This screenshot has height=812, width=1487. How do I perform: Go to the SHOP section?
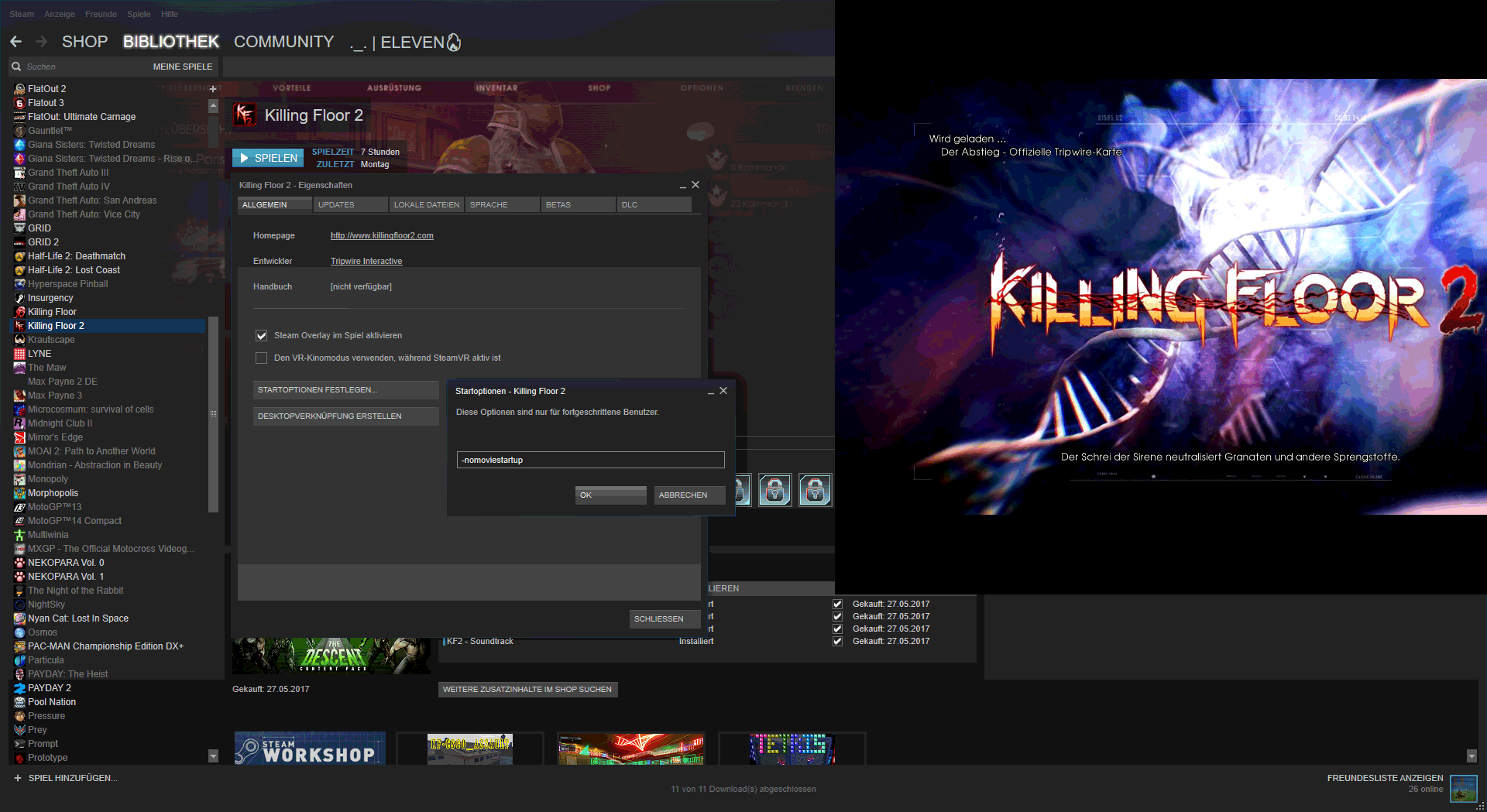(x=85, y=42)
